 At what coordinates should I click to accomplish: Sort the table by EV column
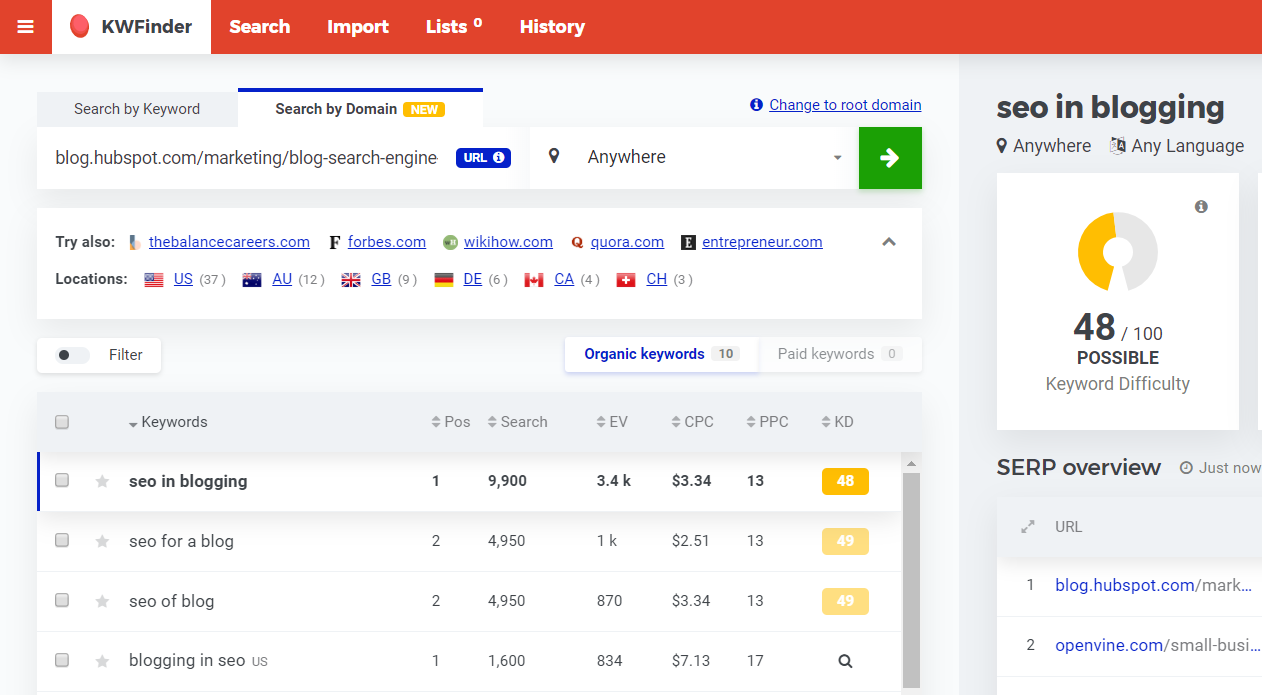612,422
